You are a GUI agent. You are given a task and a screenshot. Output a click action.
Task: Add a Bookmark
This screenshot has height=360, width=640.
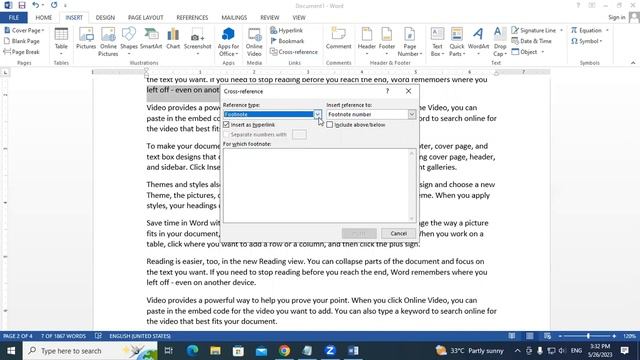(x=287, y=41)
